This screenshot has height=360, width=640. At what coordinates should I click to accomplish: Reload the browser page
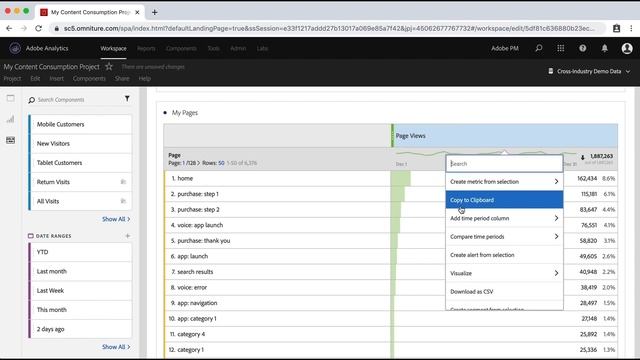click(38, 28)
